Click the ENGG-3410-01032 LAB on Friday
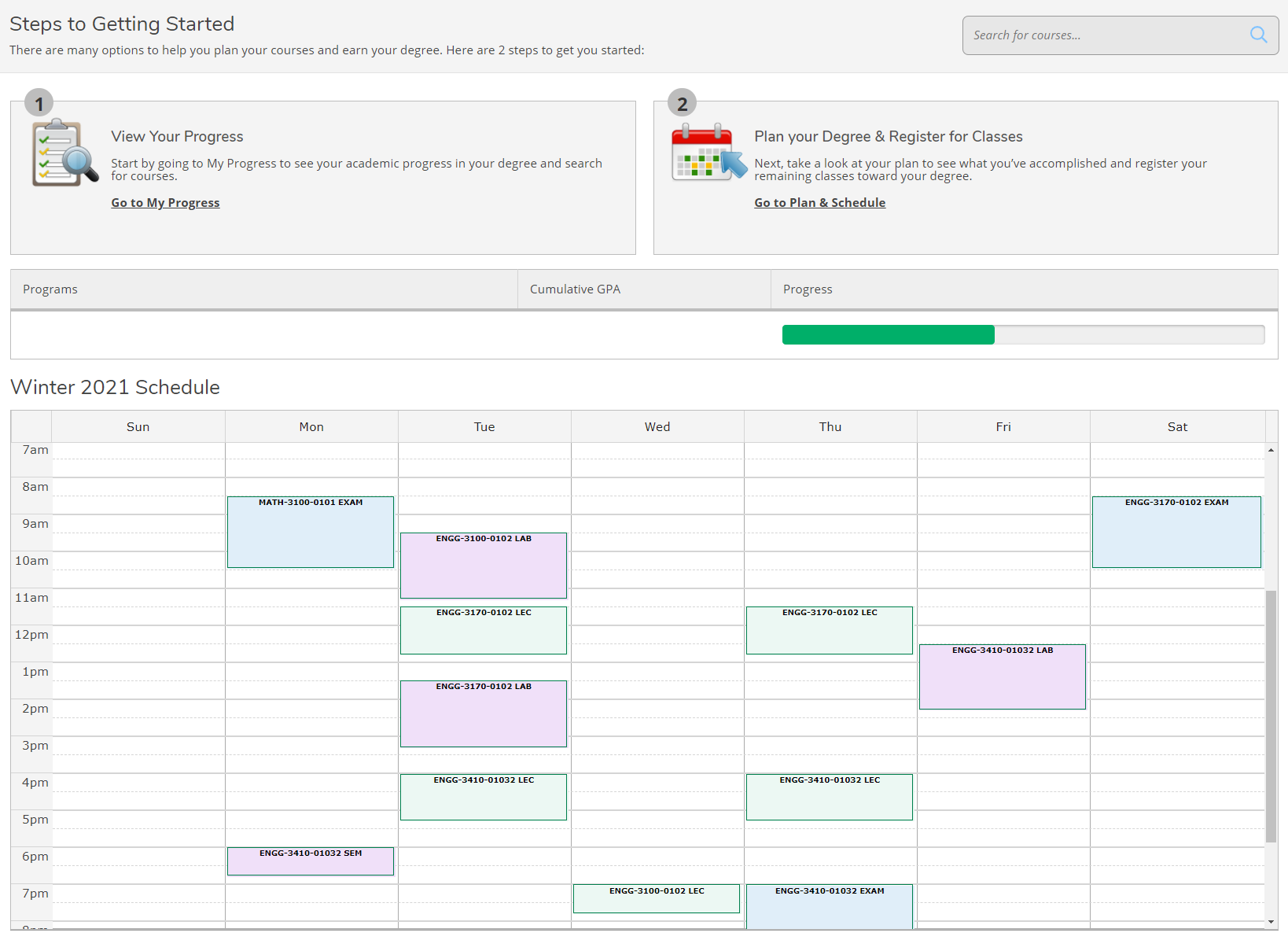Image resolution: width=1288 pixels, height=940 pixels. tap(1002, 676)
